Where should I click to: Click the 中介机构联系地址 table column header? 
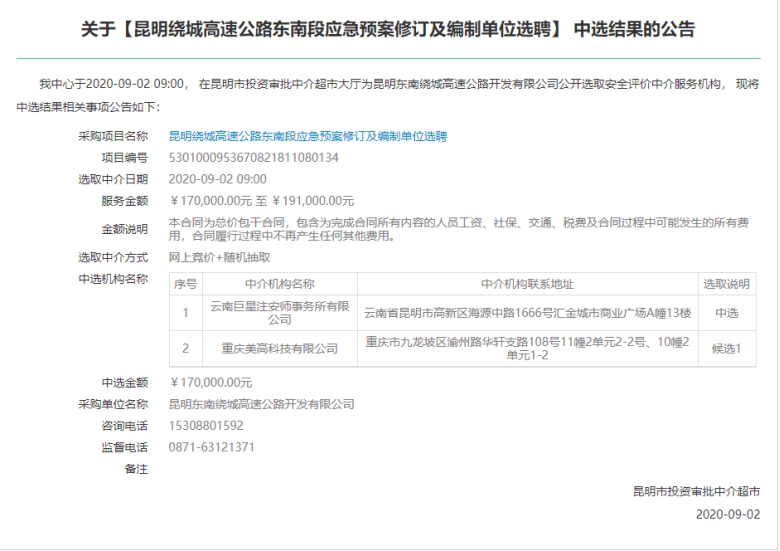(527, 284)
